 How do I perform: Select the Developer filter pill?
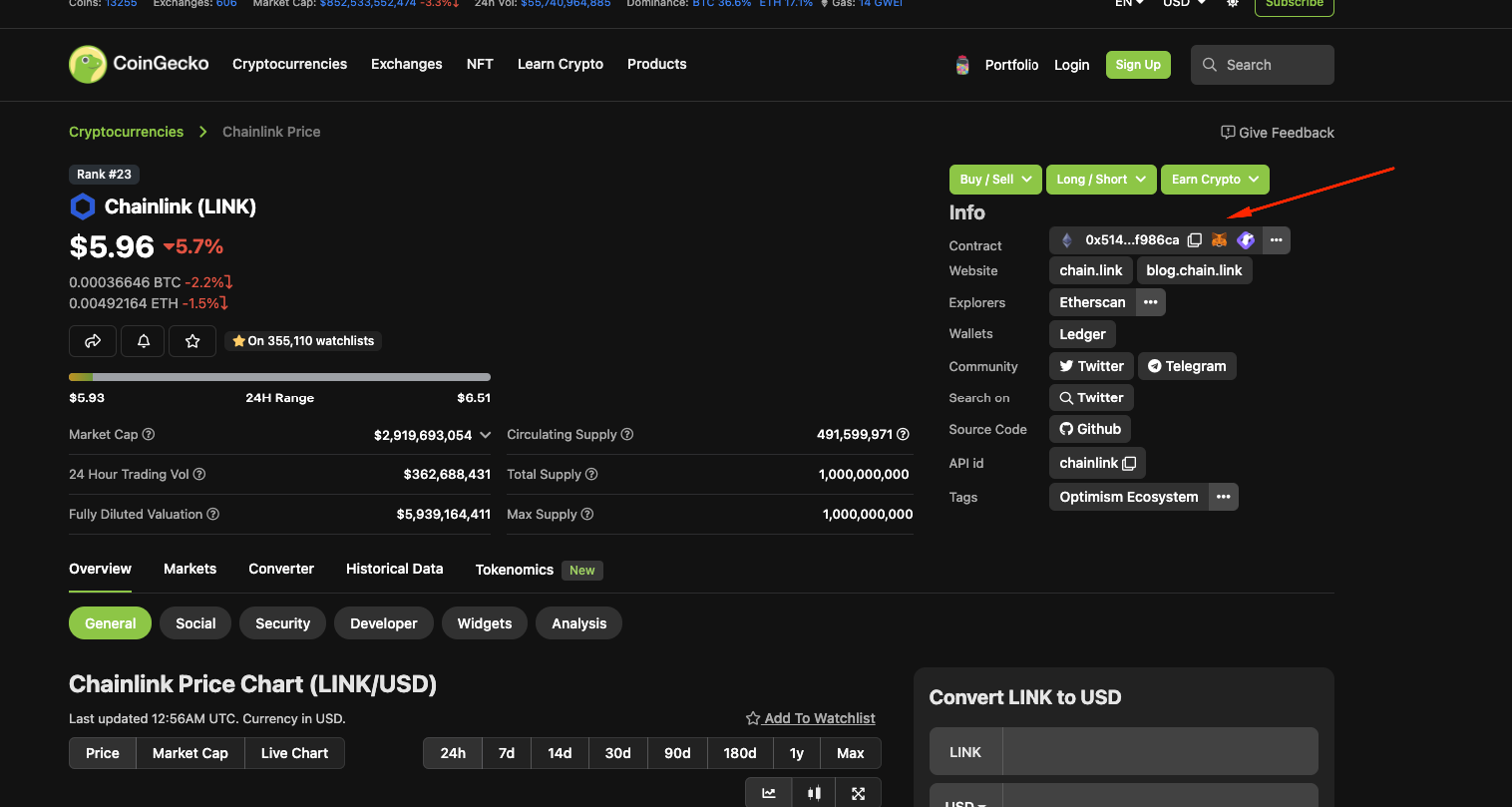coord(384,623)
